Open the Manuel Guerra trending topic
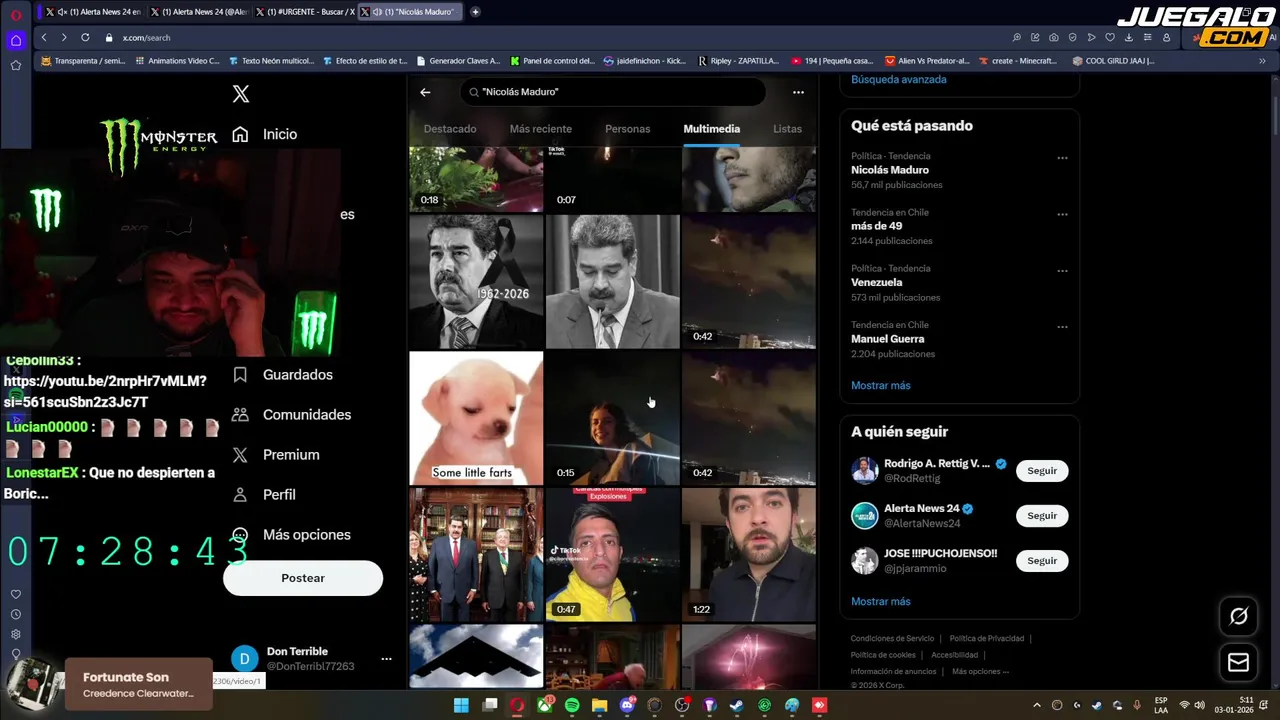The height and width of the screenshot is (720, 1280). coord(887,339)
